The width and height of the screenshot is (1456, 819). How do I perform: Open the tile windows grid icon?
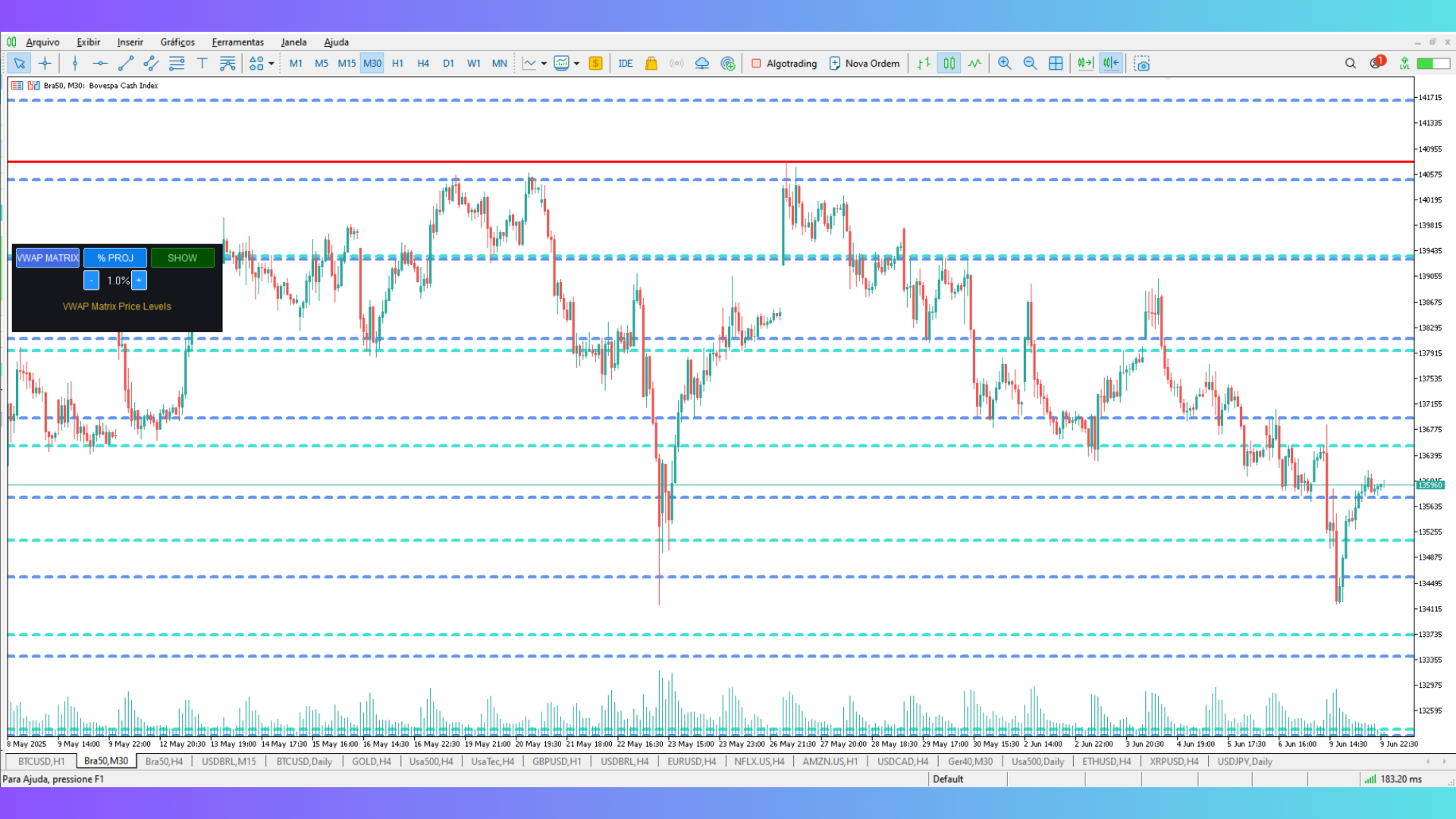1056,64
